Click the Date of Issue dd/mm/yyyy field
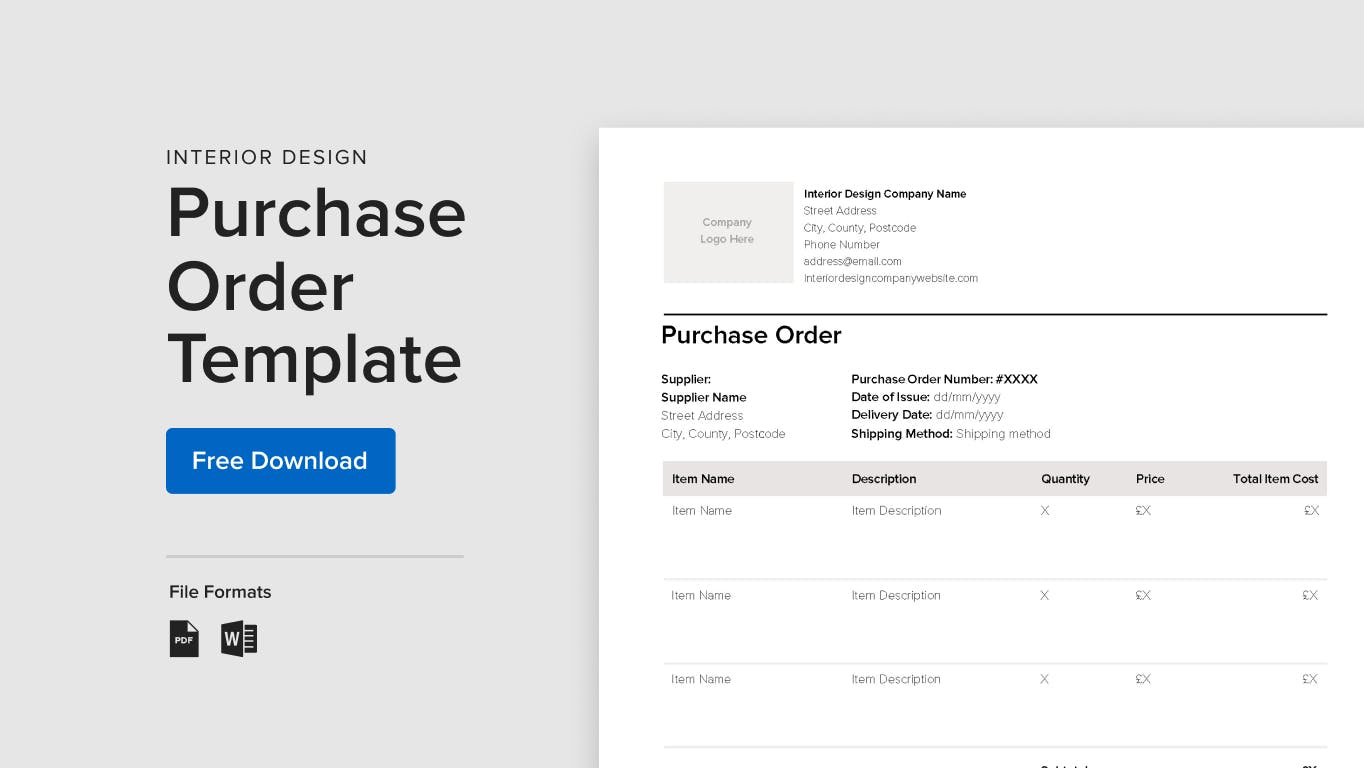This screenshot has width=1364, height=768. [926, 397]
